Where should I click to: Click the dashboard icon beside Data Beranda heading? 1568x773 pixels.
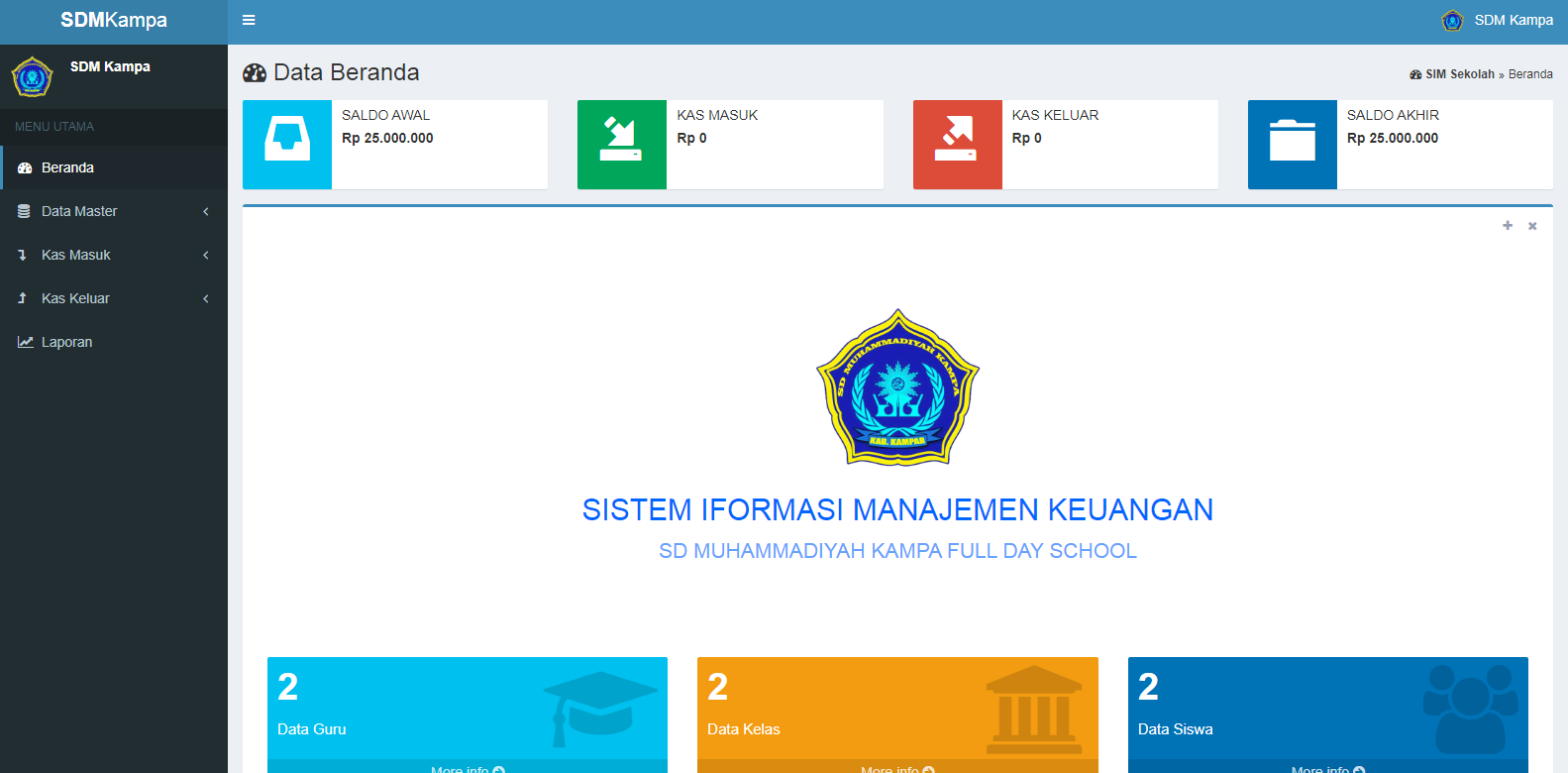(255, 72)
